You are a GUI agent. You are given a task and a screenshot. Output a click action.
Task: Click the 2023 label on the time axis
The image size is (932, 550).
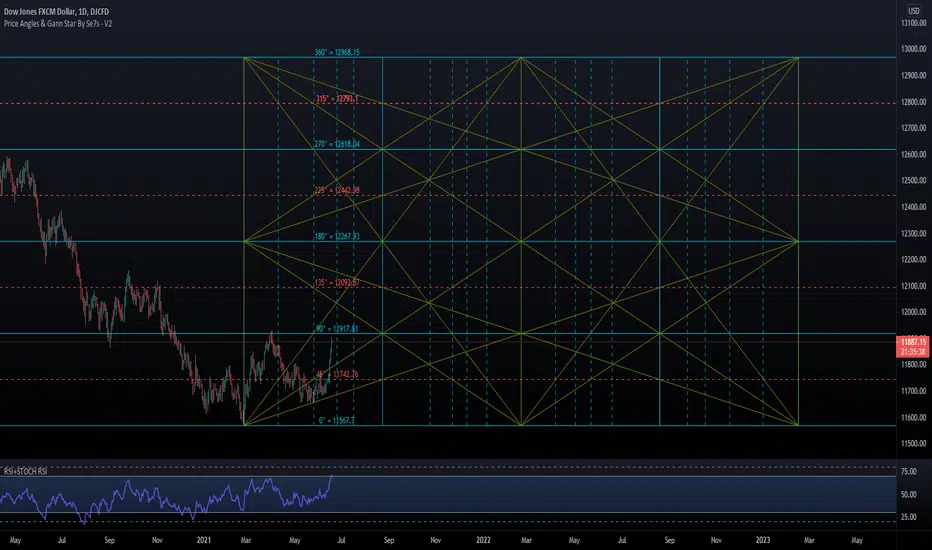[762, 539]
